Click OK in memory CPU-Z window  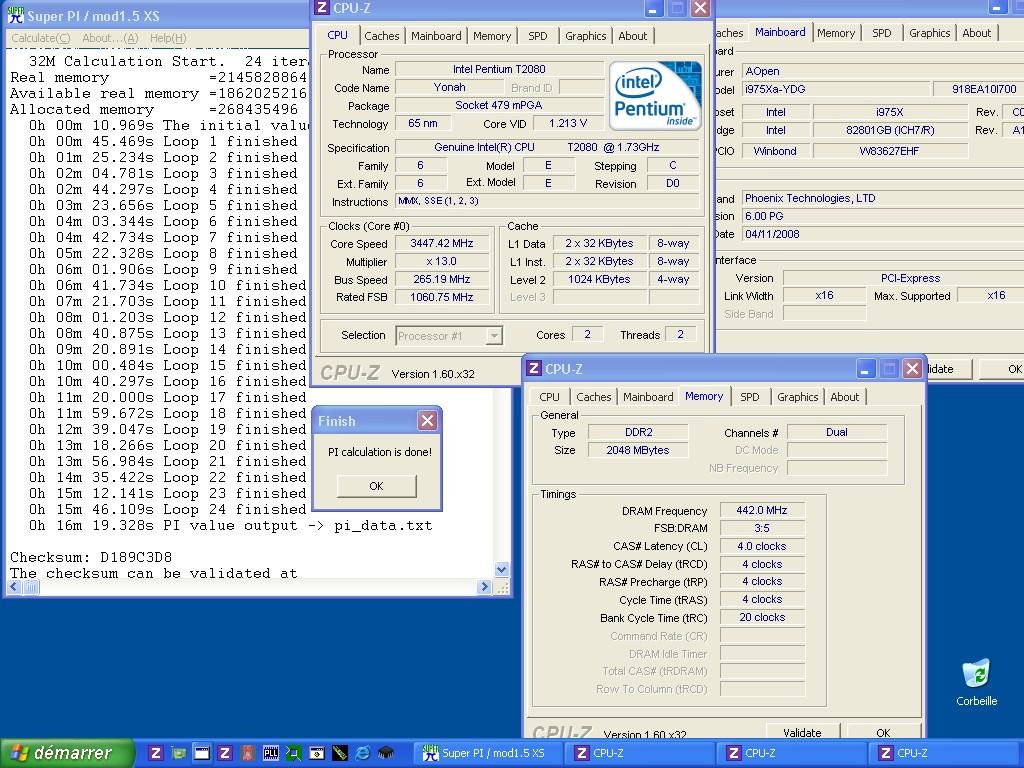point(883,732)
